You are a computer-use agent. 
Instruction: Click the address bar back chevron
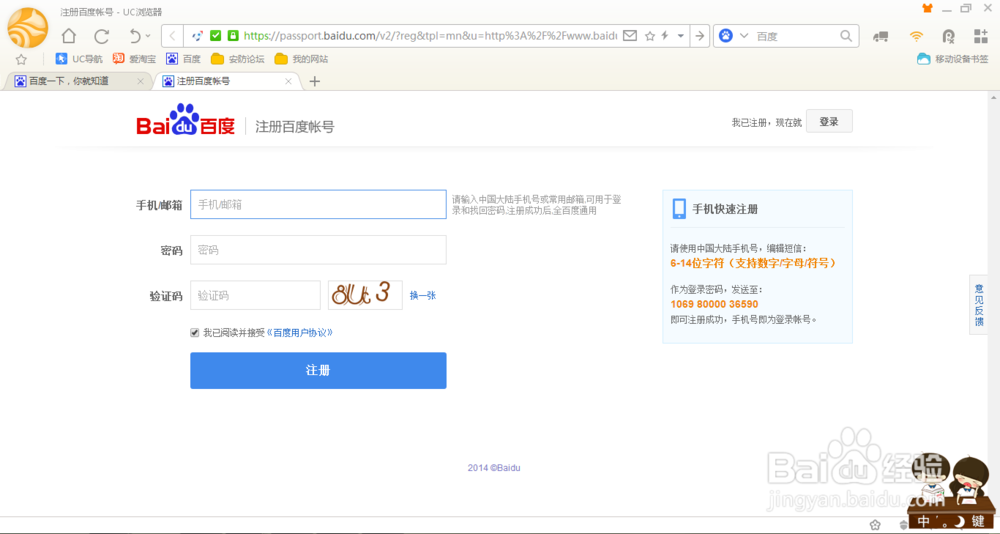pos(173,36)
